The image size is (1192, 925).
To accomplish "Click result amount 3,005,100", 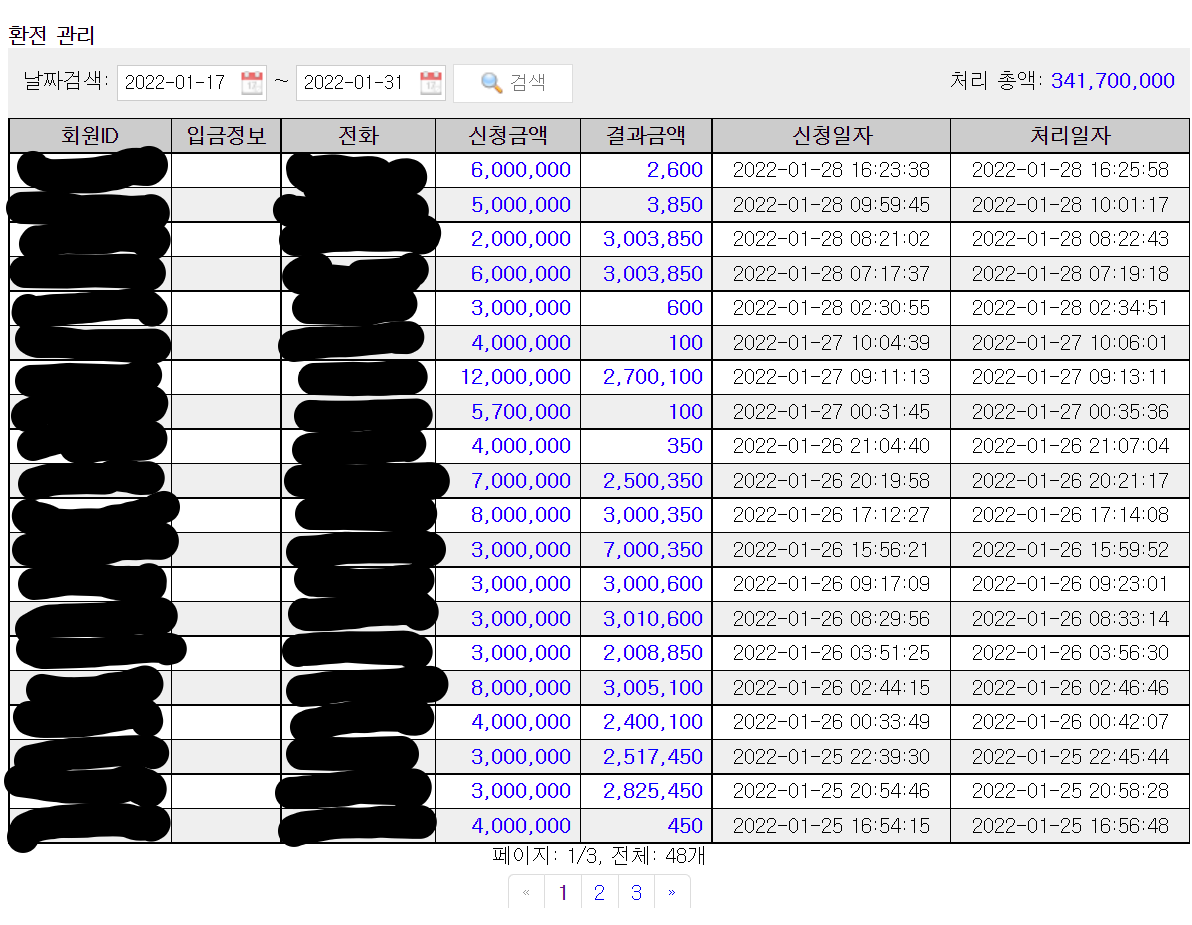I will click(x=652, y=688).
